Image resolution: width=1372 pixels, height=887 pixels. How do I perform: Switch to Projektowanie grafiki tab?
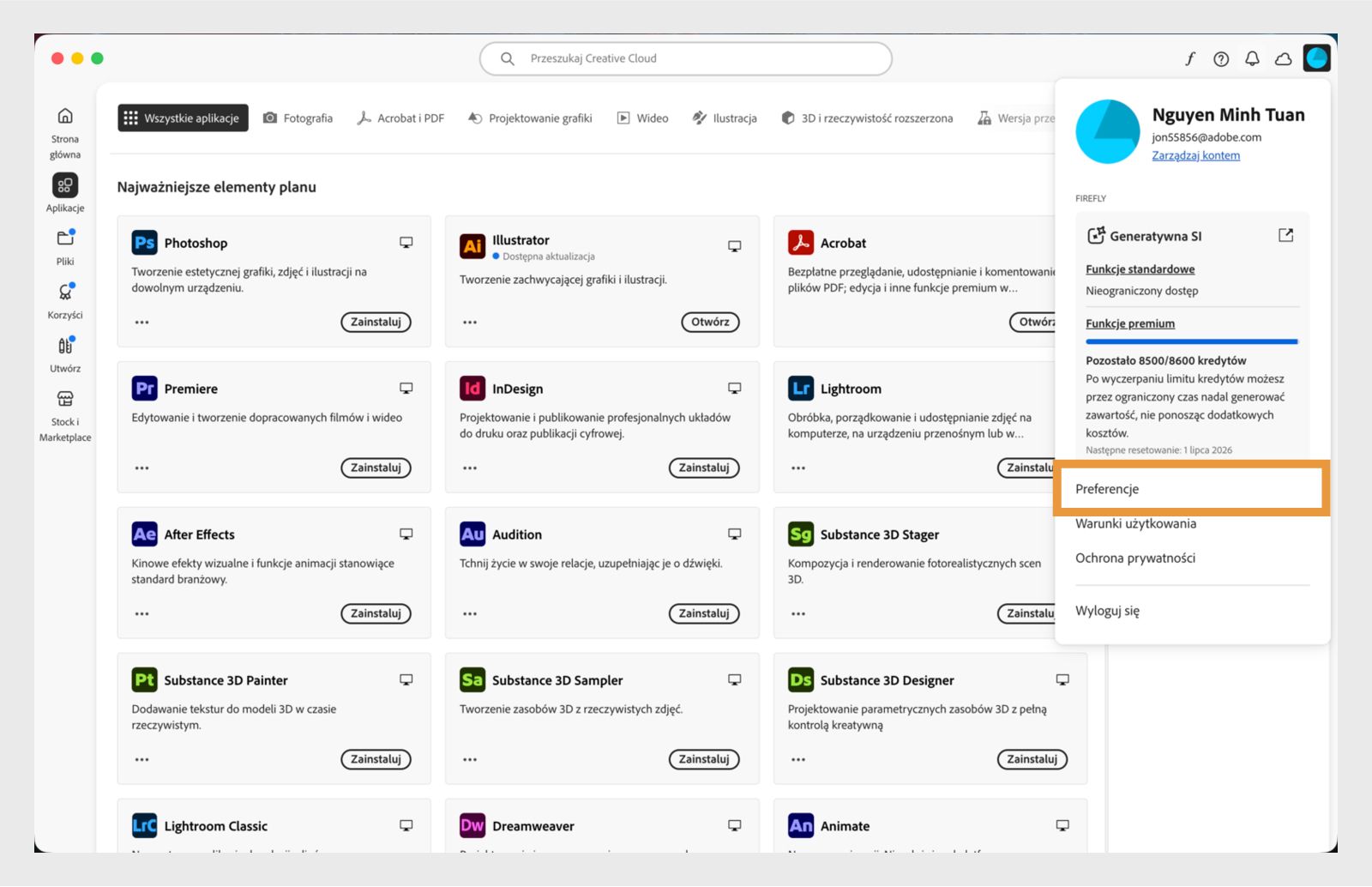[x=530, y=118]
